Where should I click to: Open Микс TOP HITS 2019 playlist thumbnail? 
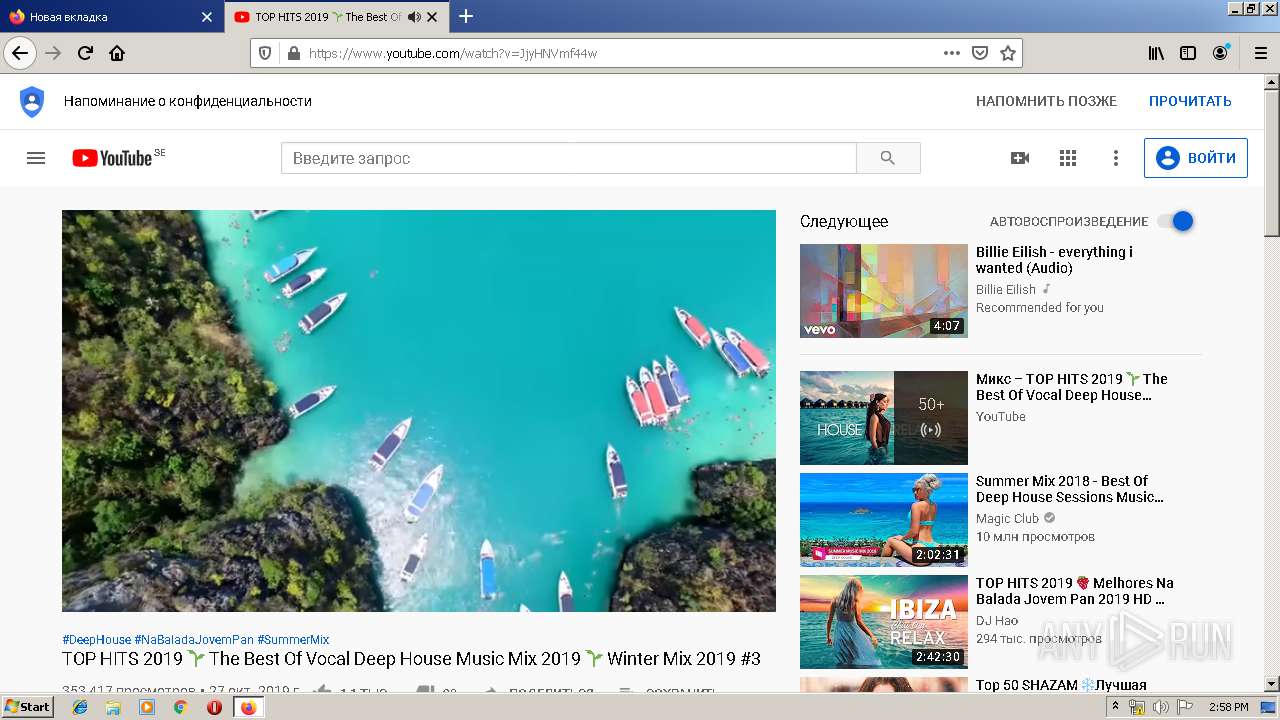(884, 418)
